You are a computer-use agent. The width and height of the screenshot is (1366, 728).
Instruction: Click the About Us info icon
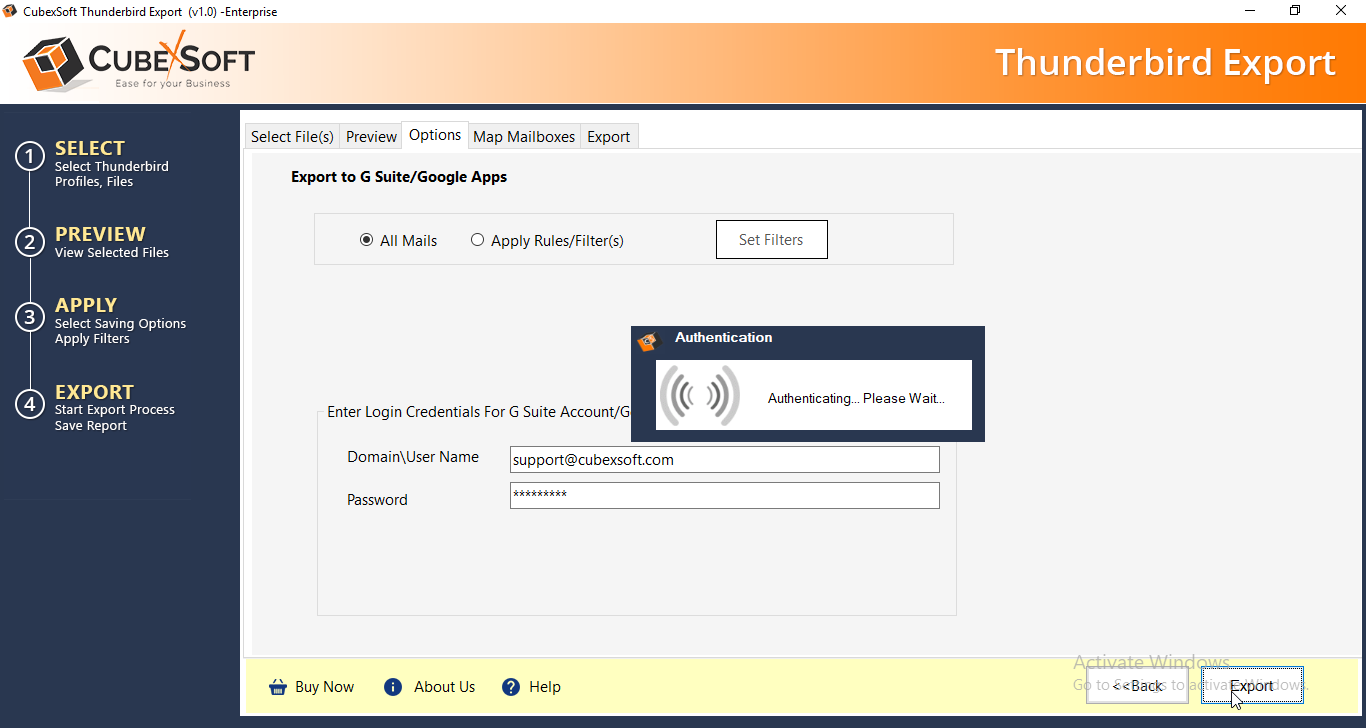click(393, 687)
